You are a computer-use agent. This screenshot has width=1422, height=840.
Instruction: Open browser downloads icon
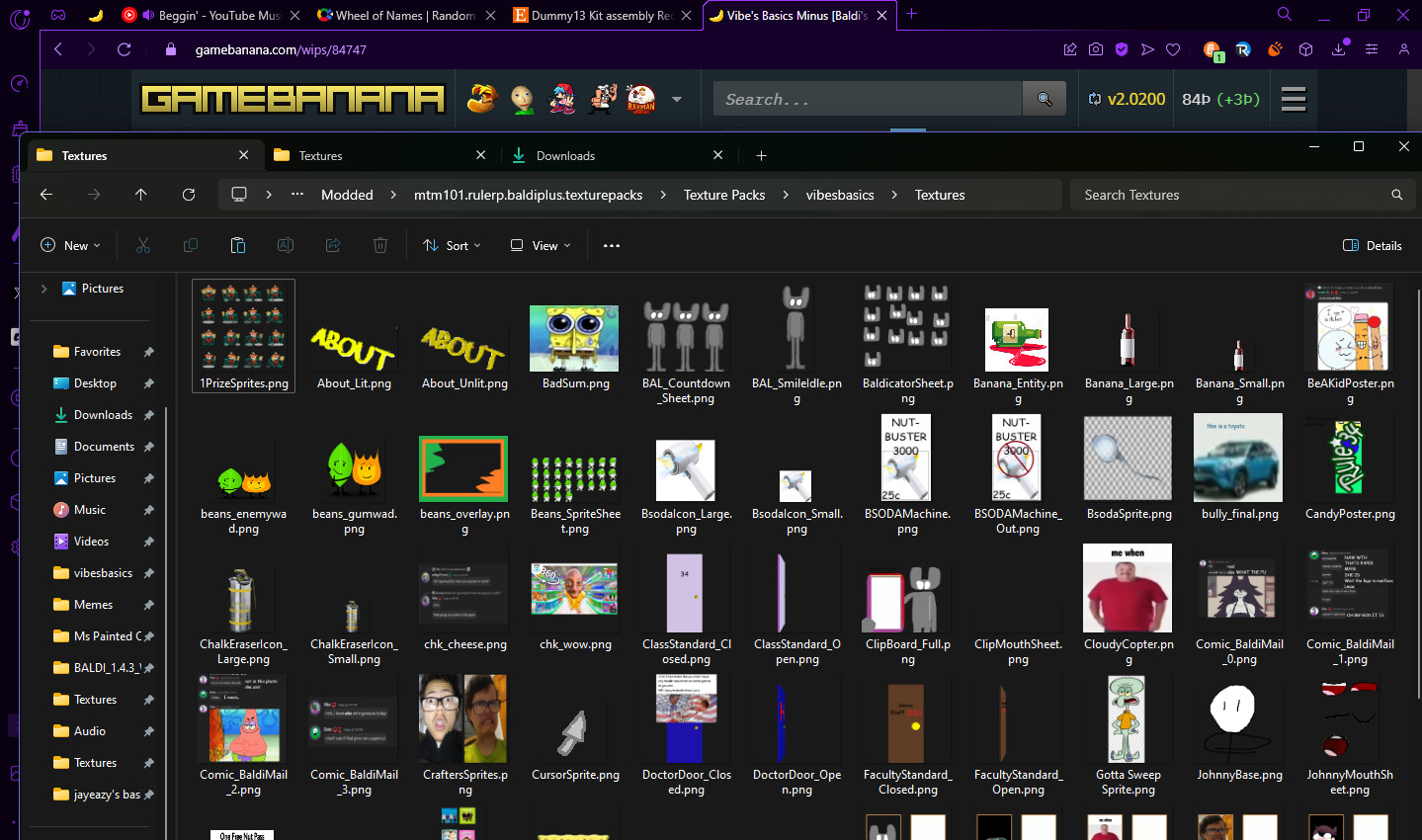tap(1339, 49)
